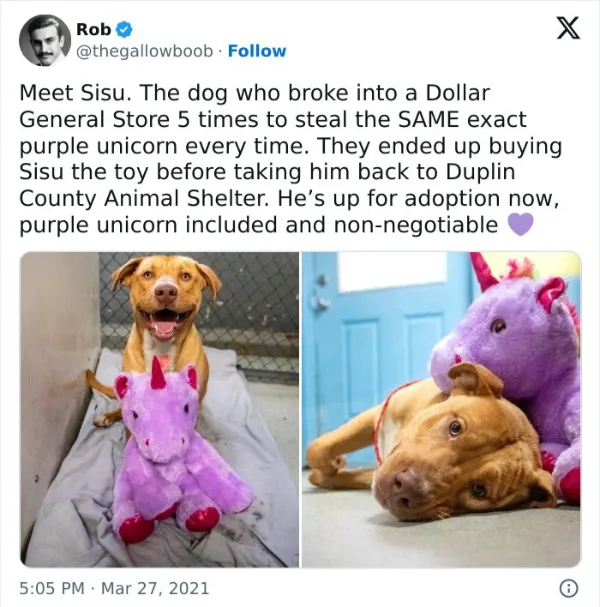Click the date Mar 27, 2021
The image size is (600, 607).
tap(155, 588)
